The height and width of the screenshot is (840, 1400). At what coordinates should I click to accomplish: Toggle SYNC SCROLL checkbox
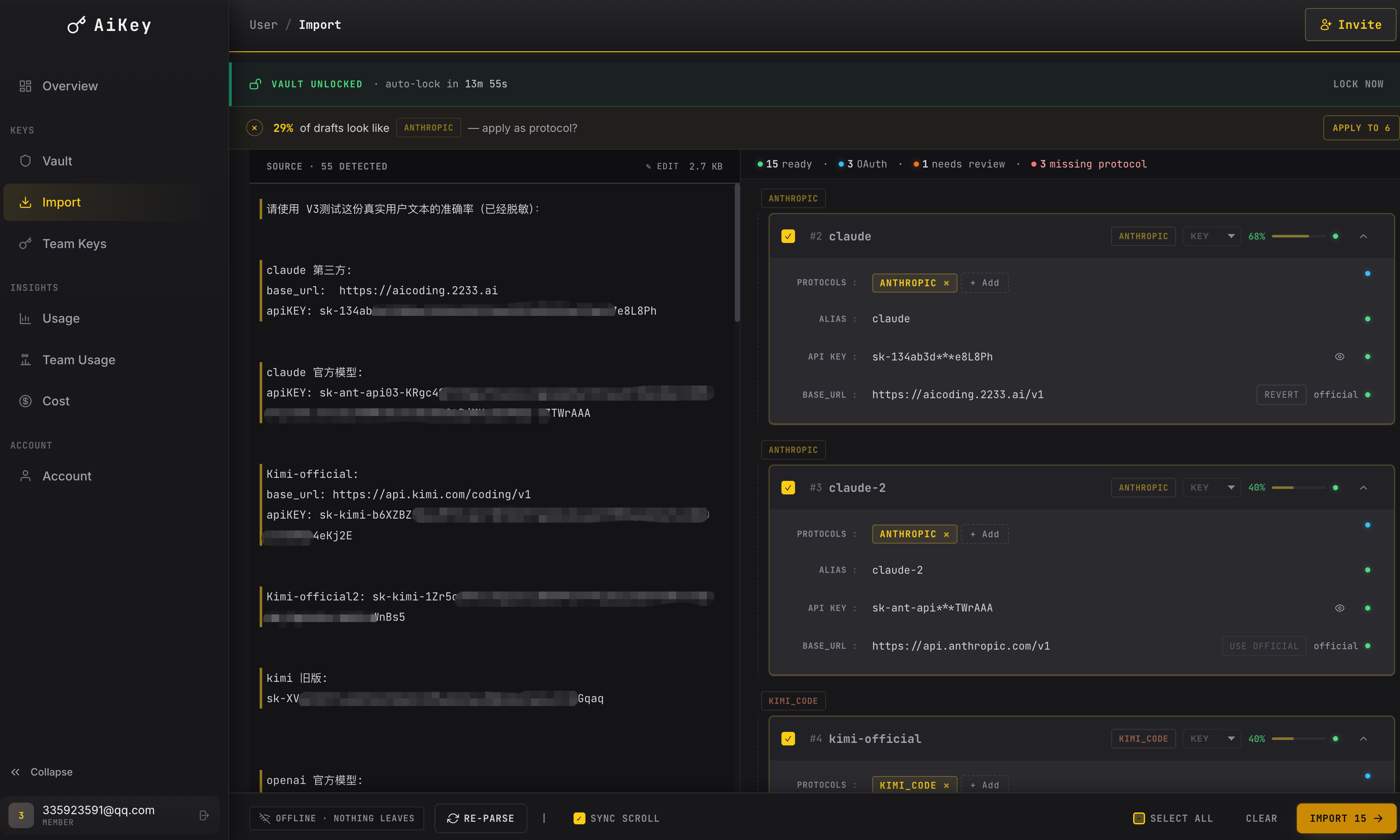click(x=579, y=818)
